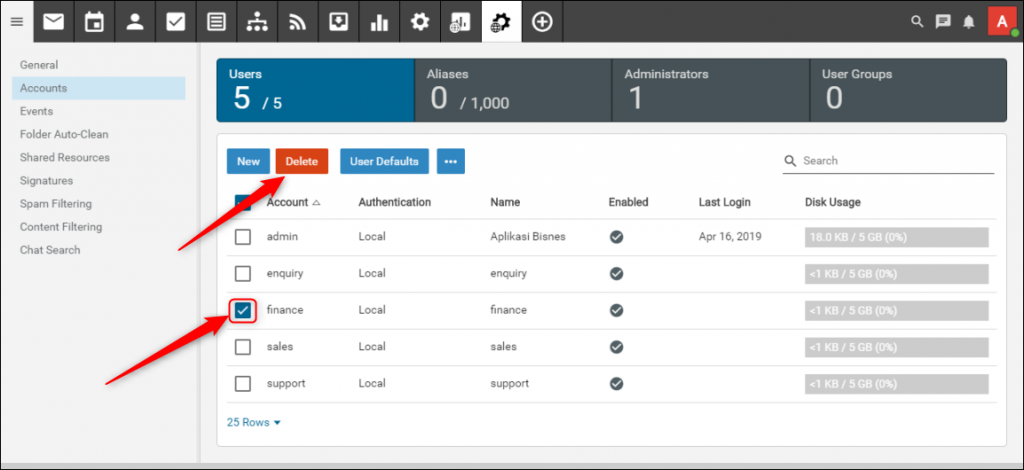Open the more actions ellipsis menu
Viewport: 1024px width, 470px height.
(x=450, y=161)
